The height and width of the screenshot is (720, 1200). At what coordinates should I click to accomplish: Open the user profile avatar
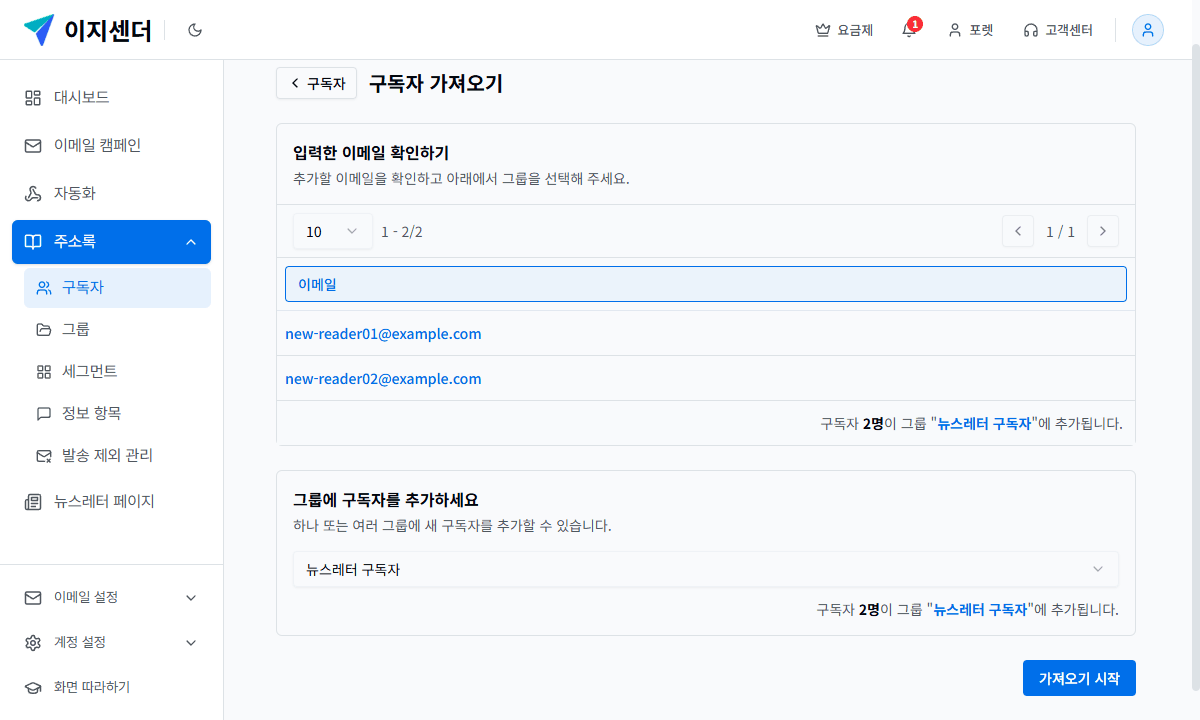[1148, 30]
